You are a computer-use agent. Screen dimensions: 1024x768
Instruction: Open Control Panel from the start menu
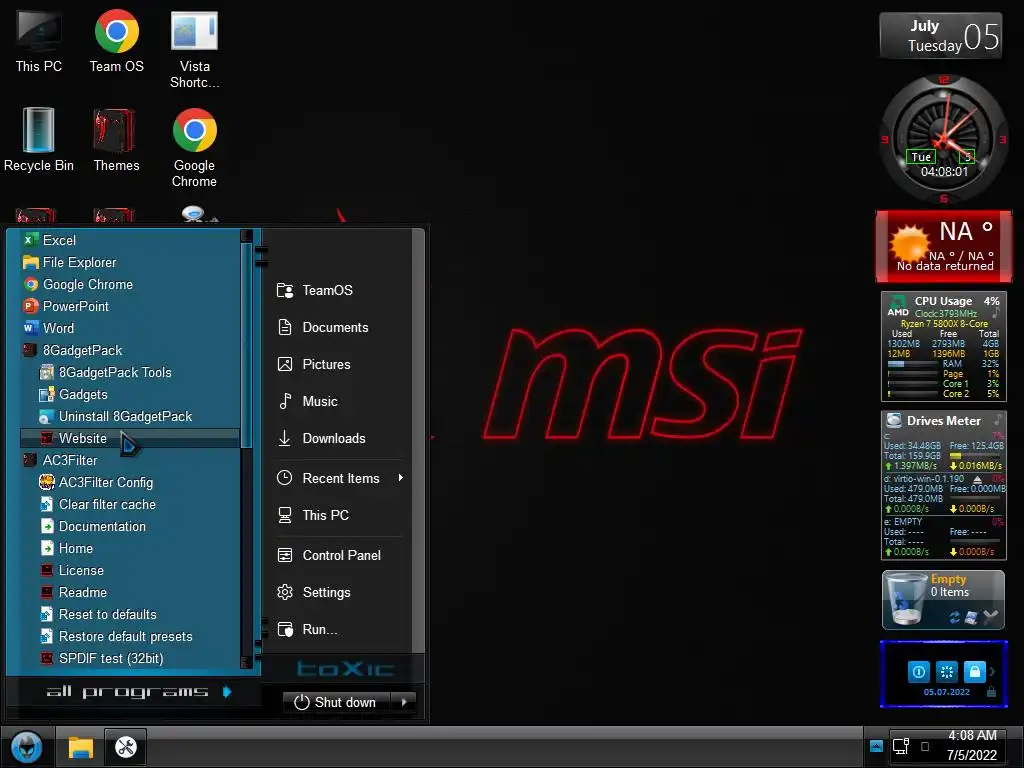329,556
